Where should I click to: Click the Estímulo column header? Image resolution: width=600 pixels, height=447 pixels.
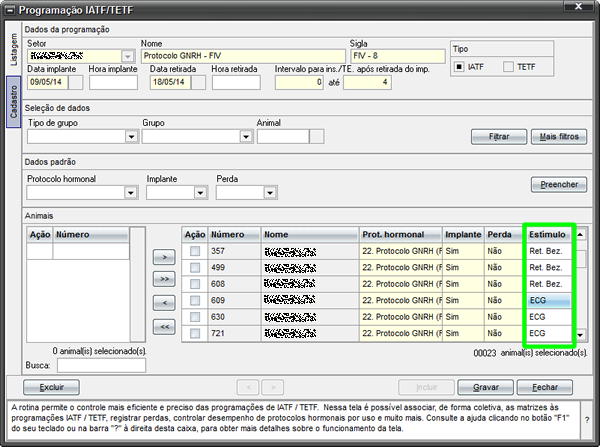(x=548, y=235)
